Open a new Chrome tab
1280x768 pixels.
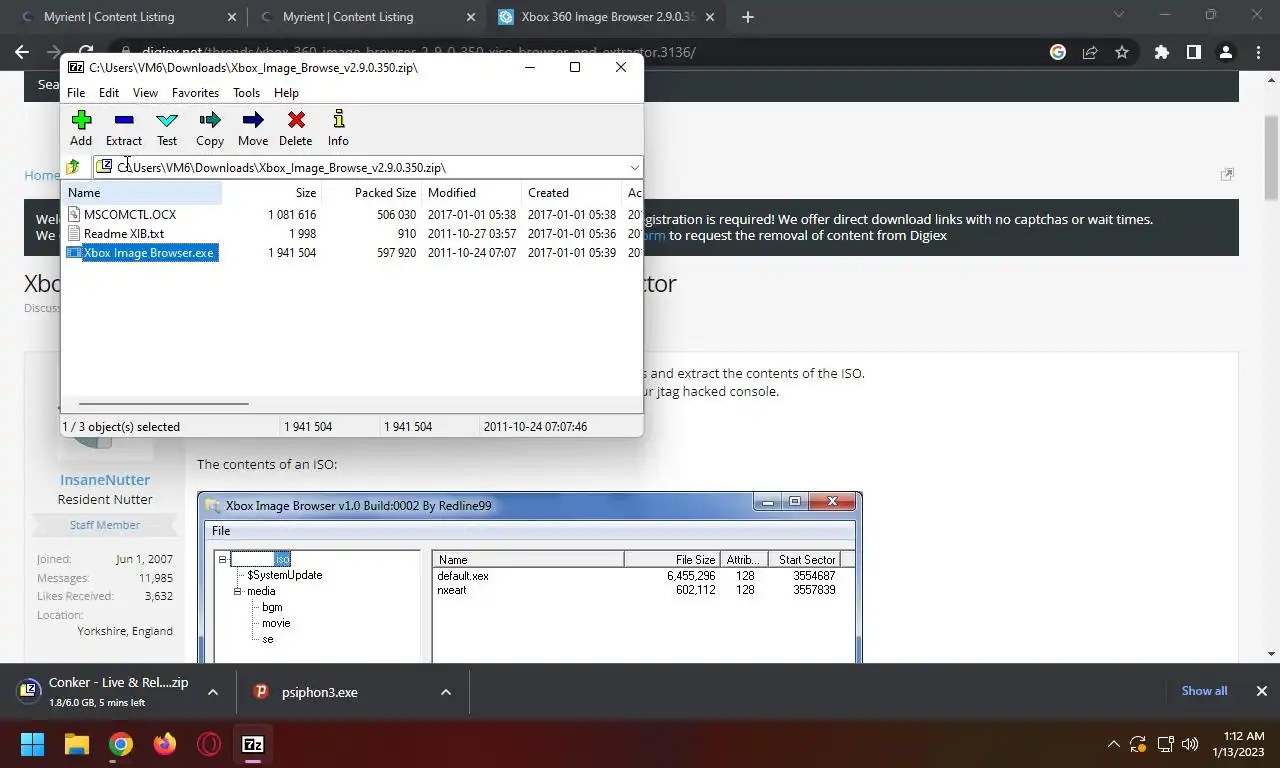click(x=747, y=17)
